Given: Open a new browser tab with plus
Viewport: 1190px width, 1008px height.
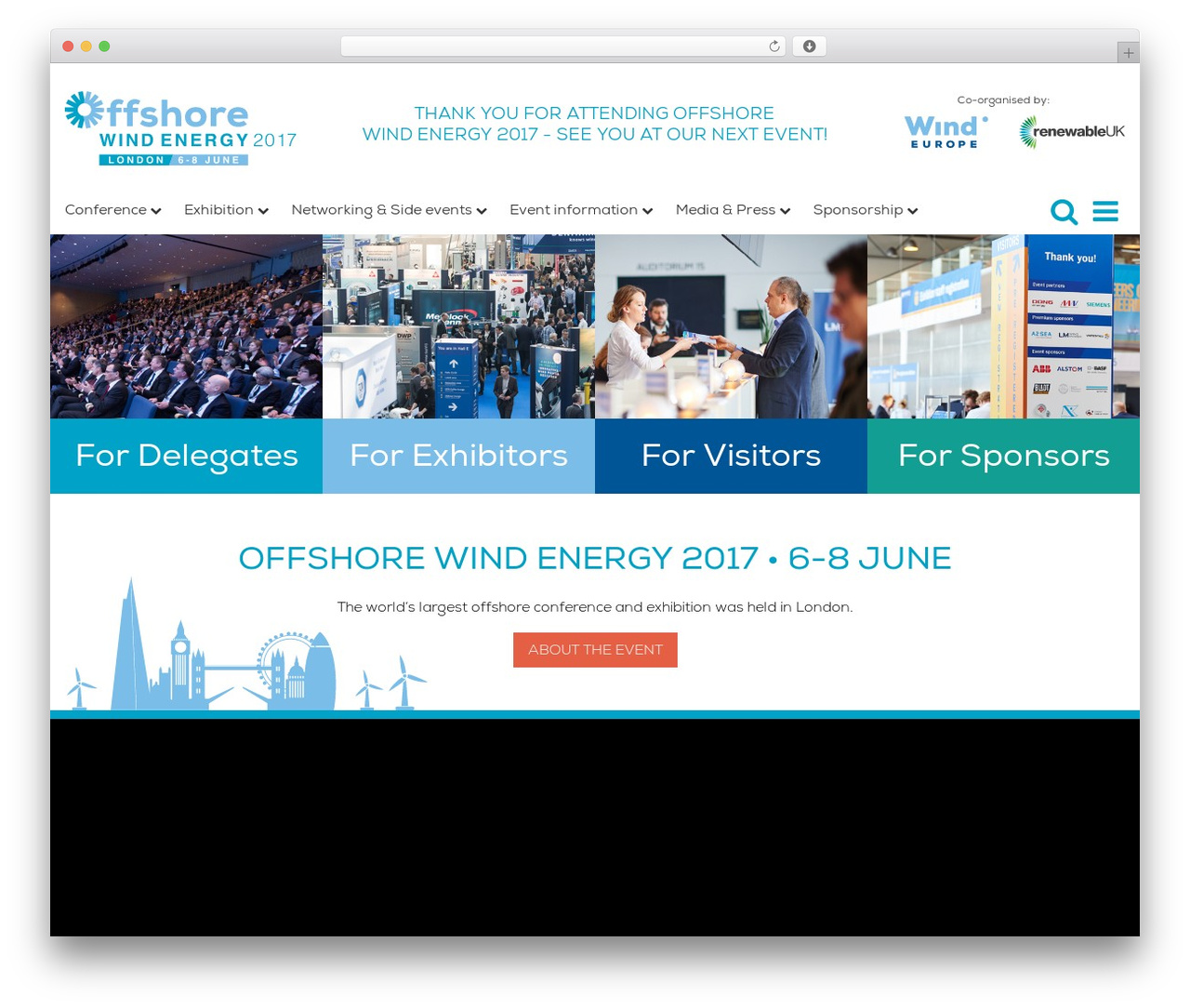Looking at the screenshot, I should (1128, 53).
